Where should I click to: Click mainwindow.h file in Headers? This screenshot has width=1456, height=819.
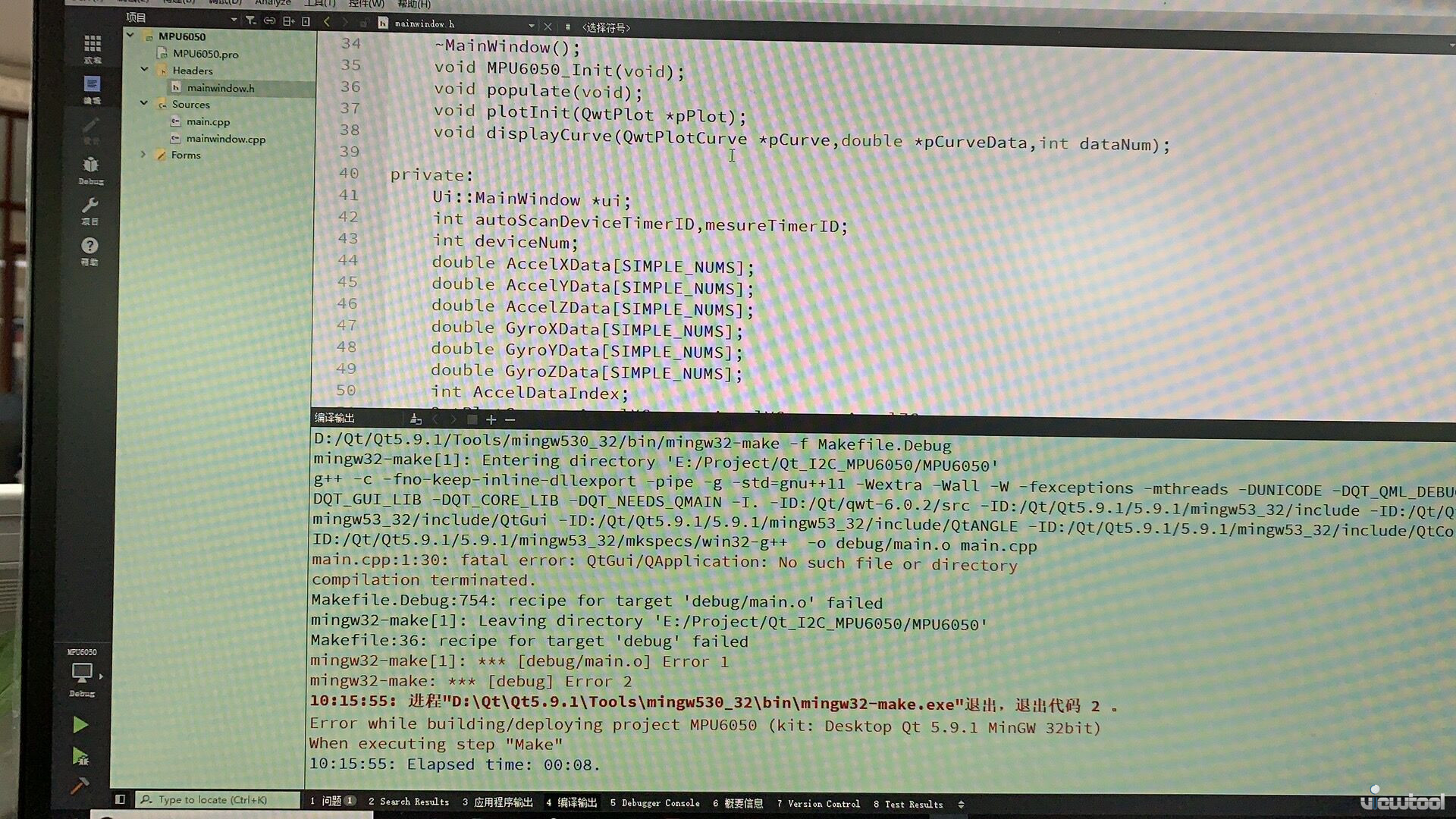tap(219, 87)
